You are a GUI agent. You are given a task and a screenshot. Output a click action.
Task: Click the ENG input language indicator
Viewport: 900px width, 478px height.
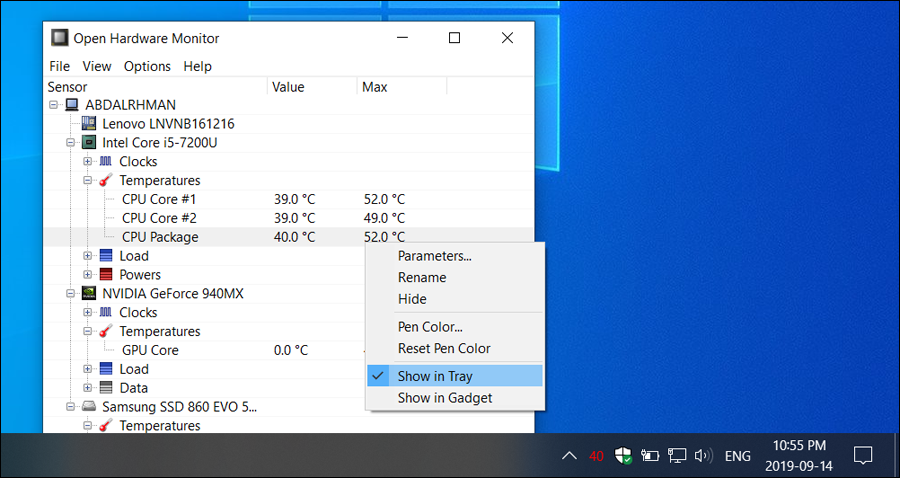[738, 456]
